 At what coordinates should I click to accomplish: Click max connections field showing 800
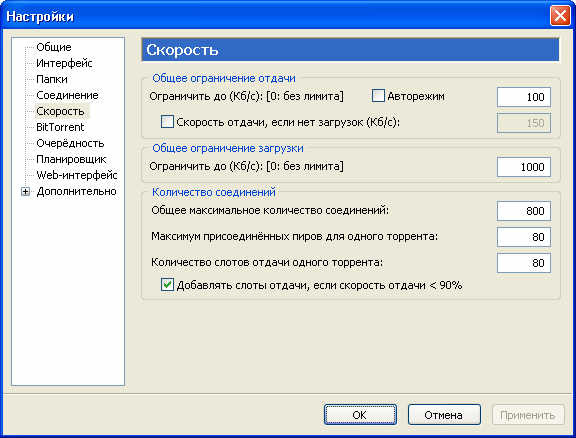click(524, 211)
